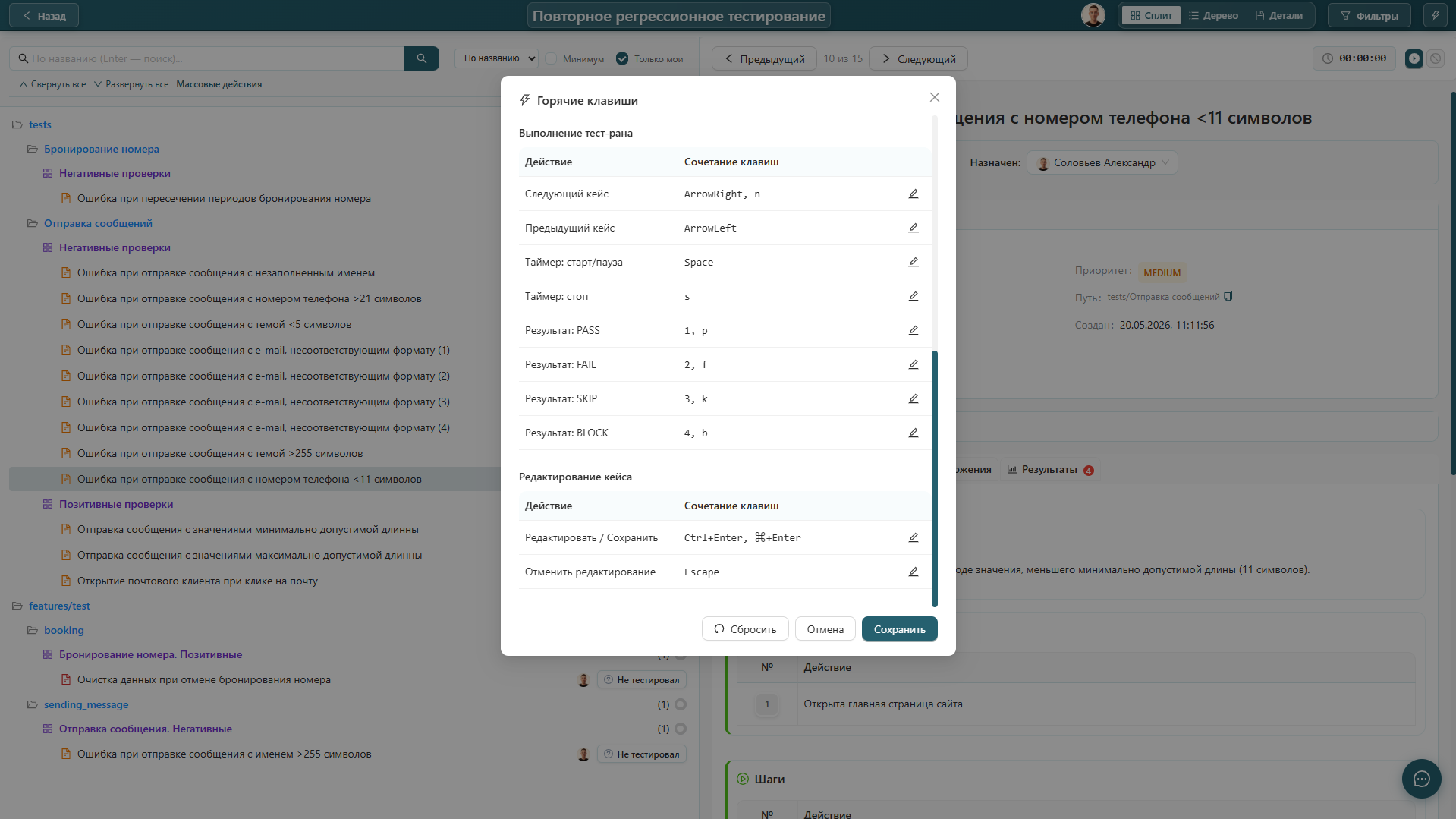Click folder icon next to tests
1456x819 pixels.
(17, 124)
